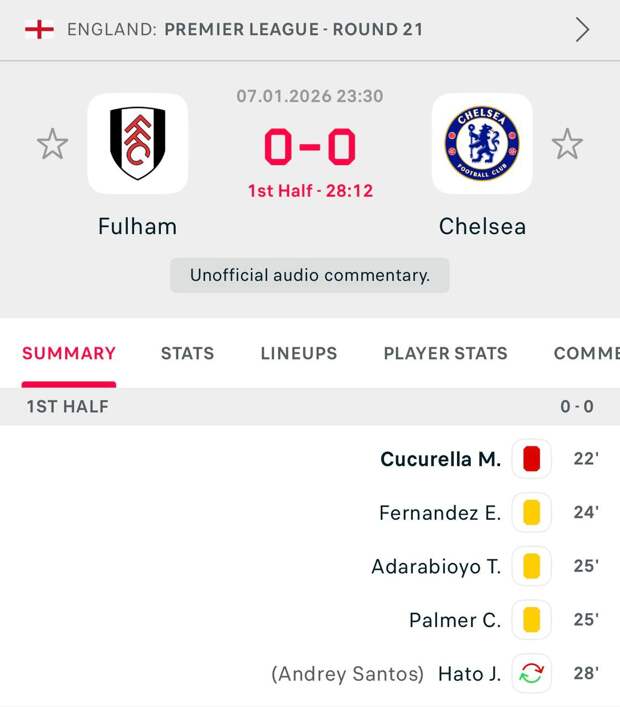Click the Unofficial audio commentary button
620x707 pixels.
(x=310, y=275)
